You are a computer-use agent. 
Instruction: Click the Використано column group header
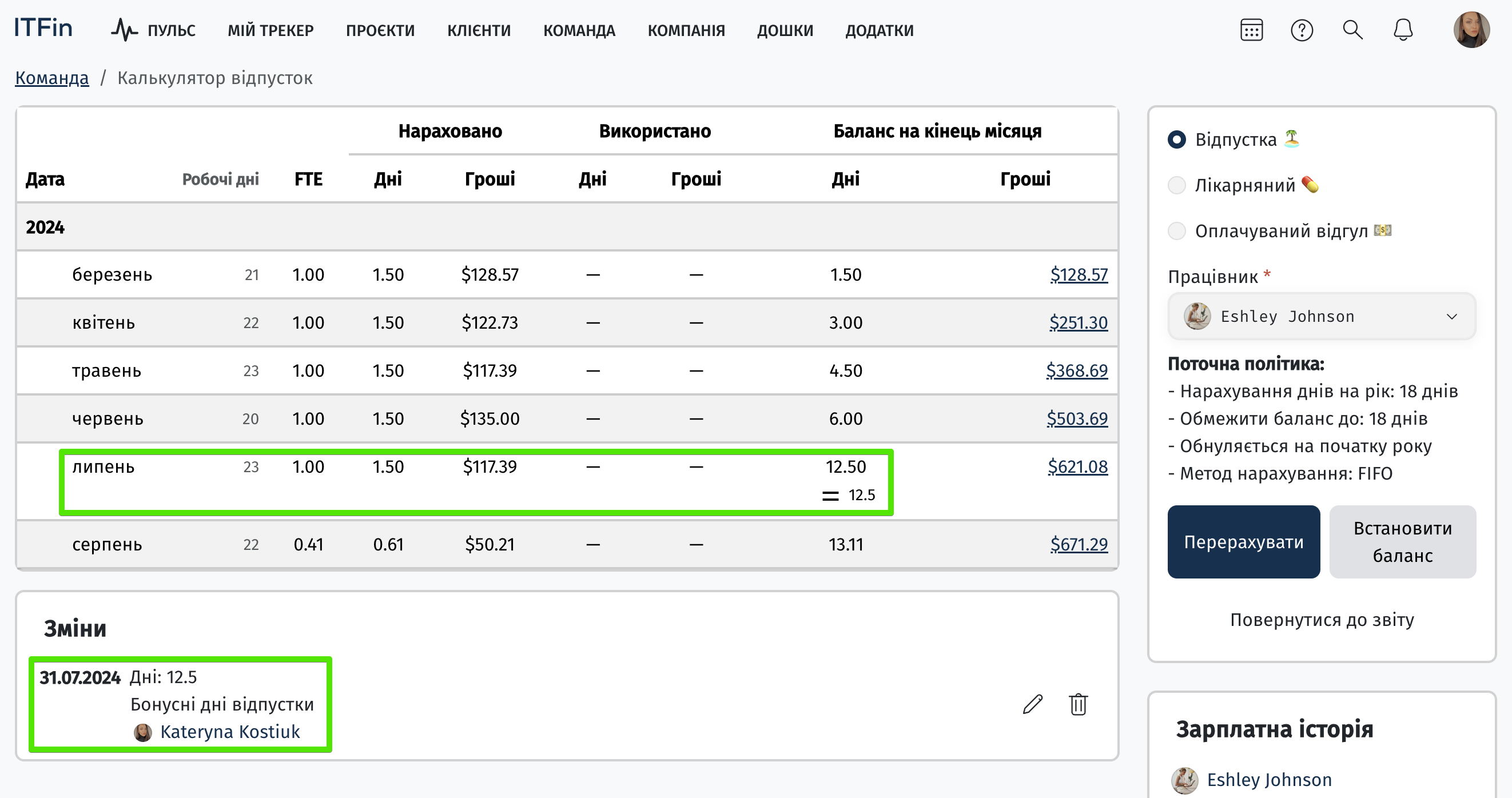coord(655,131)
